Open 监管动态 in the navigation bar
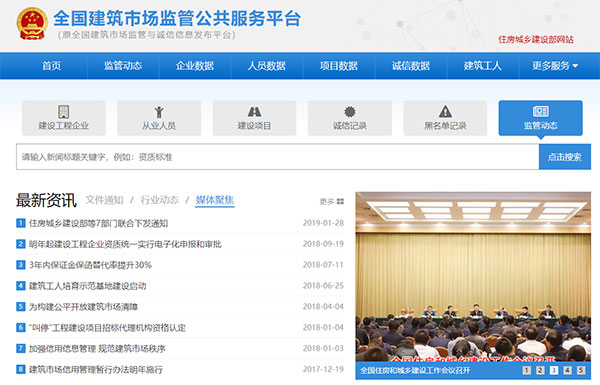This screenshot has height=385, width=600. pos(123,66)
